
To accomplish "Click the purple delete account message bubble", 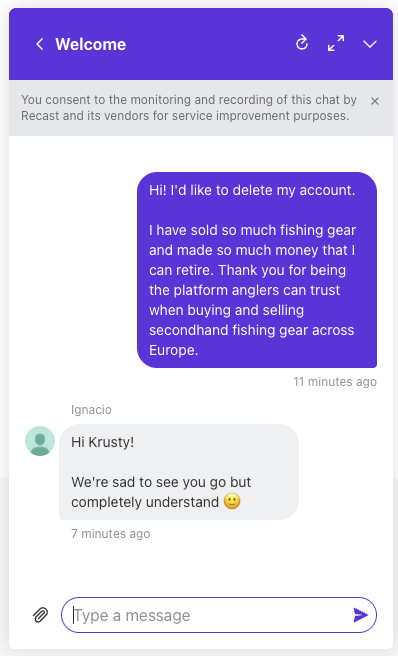I will pyautogui.click(x=257, y=270).
